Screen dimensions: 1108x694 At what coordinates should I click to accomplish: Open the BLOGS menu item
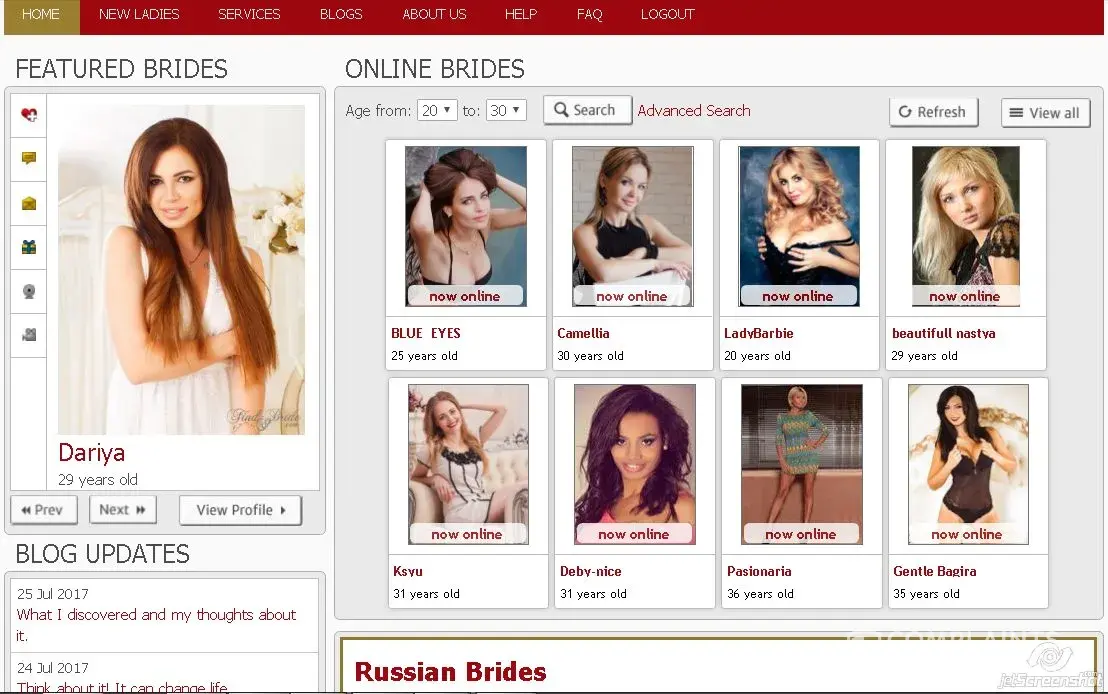pyautogui.click(x=341, y=14)
